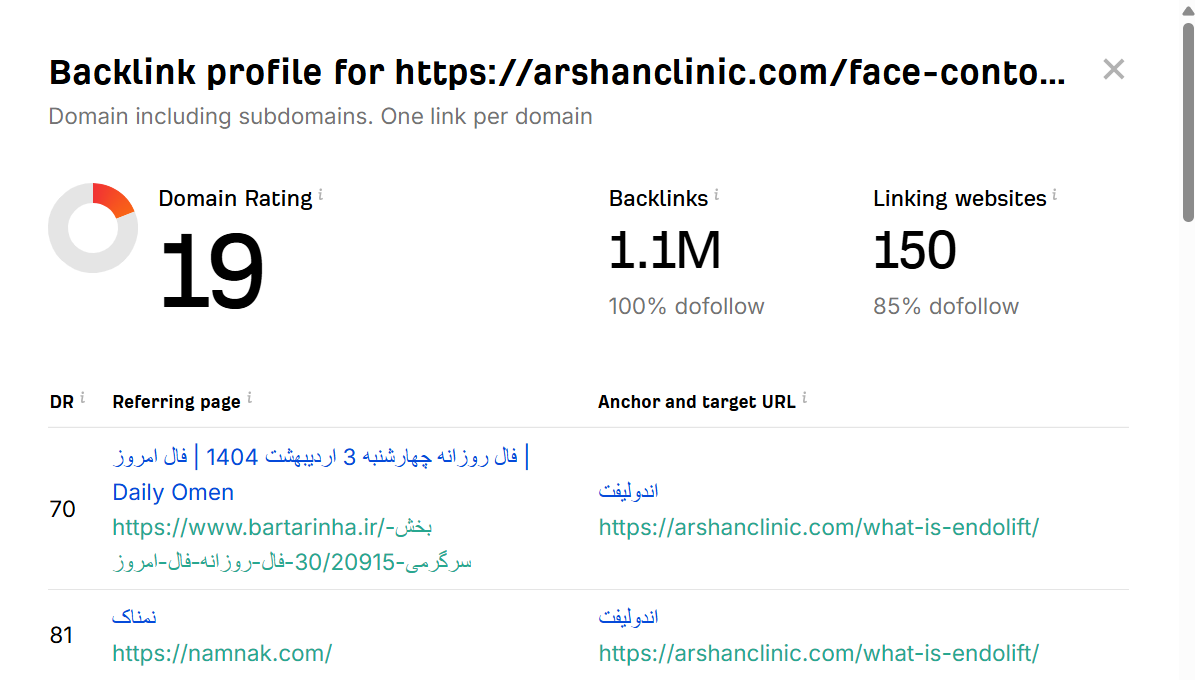Open the second arshanclinic.com target URL

(x=819, y=653)
